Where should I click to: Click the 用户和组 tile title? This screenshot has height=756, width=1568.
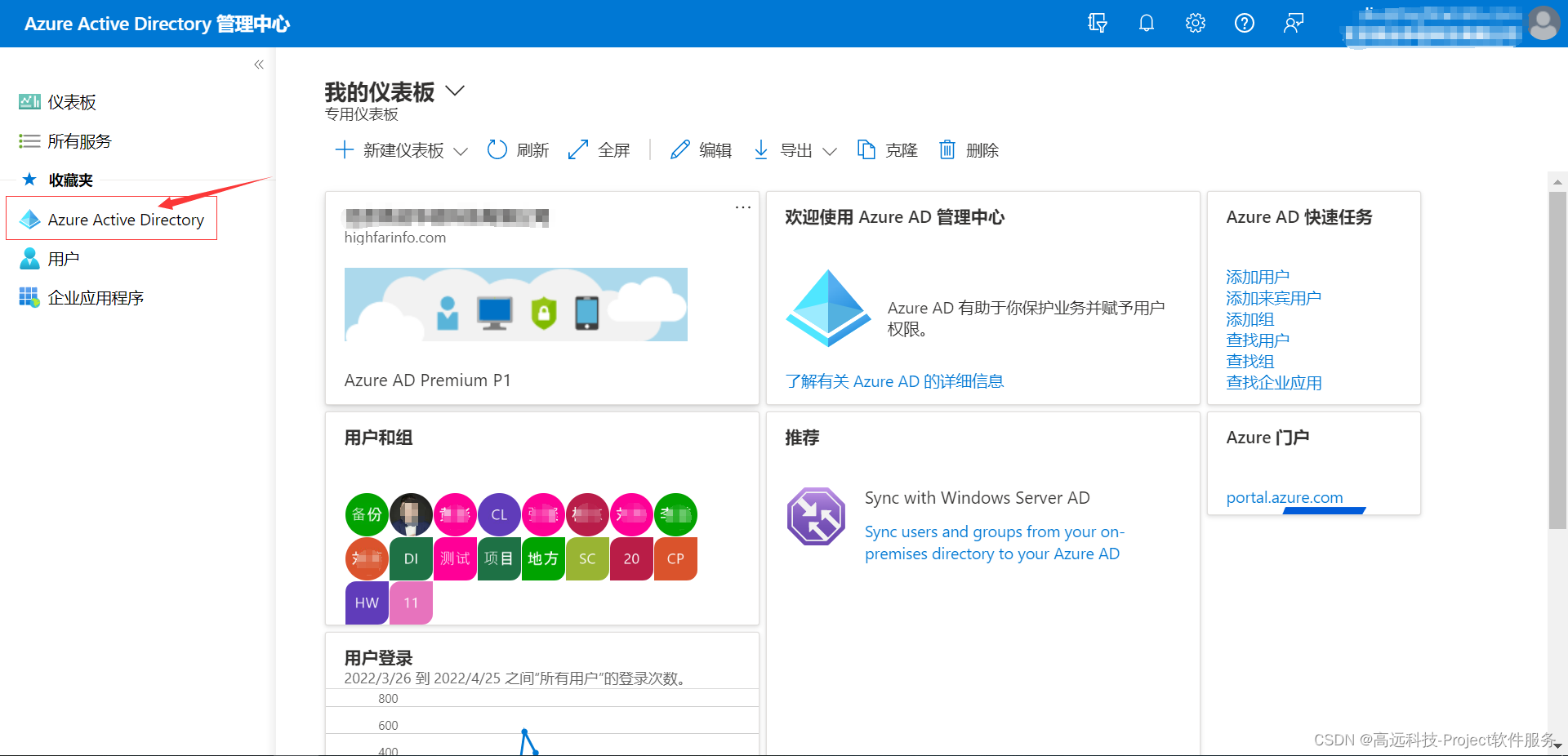click(x=378, y=438)
